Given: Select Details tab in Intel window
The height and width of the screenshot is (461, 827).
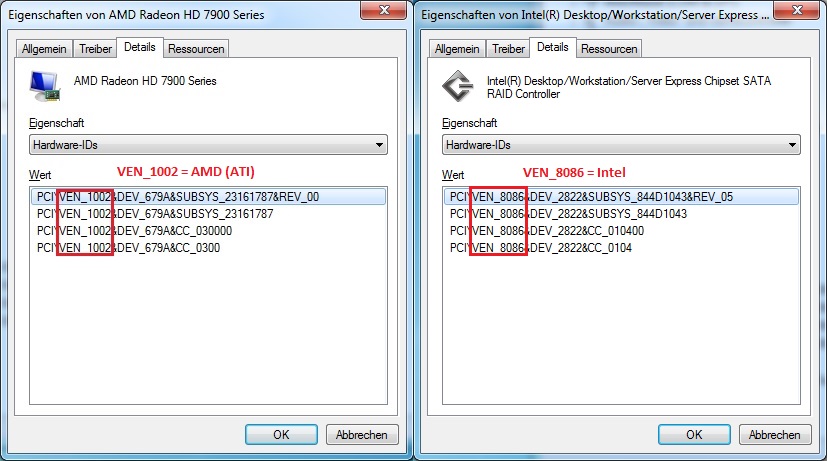Looking at the screenshot, I should [553, 47].
